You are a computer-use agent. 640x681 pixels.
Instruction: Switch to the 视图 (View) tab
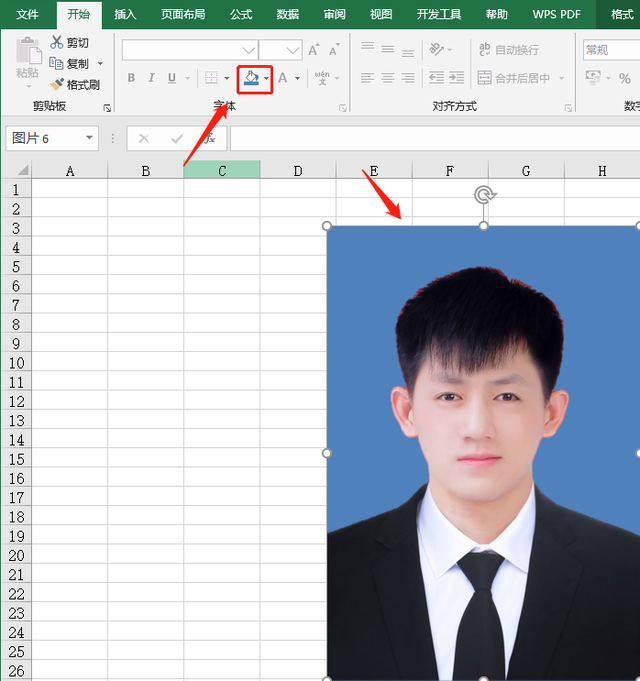381,14
